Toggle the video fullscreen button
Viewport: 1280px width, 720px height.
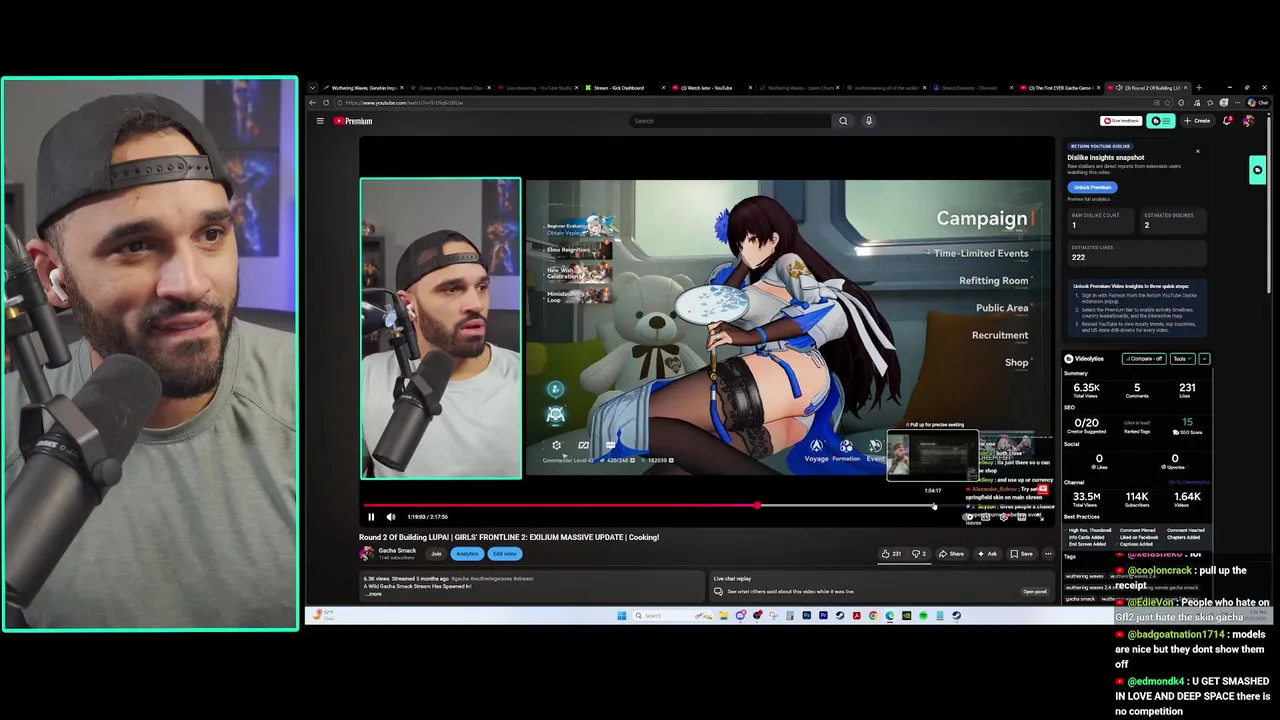1041,517
